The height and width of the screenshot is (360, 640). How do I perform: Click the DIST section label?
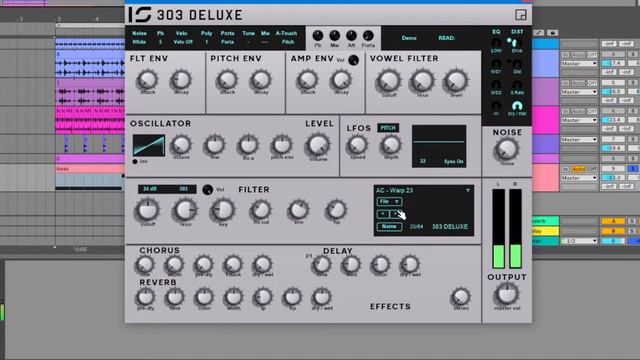517,32
